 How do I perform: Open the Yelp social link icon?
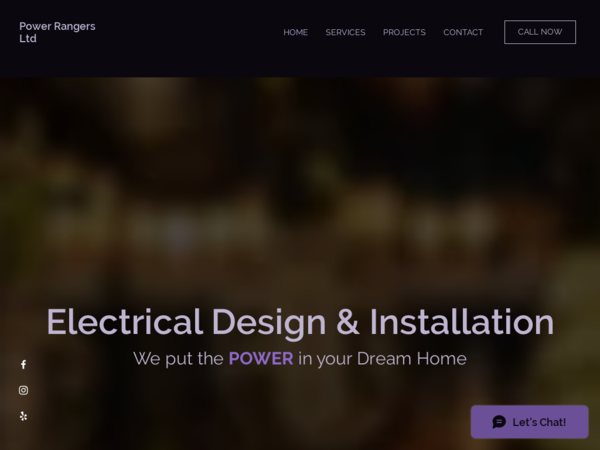tap(23, 416)
